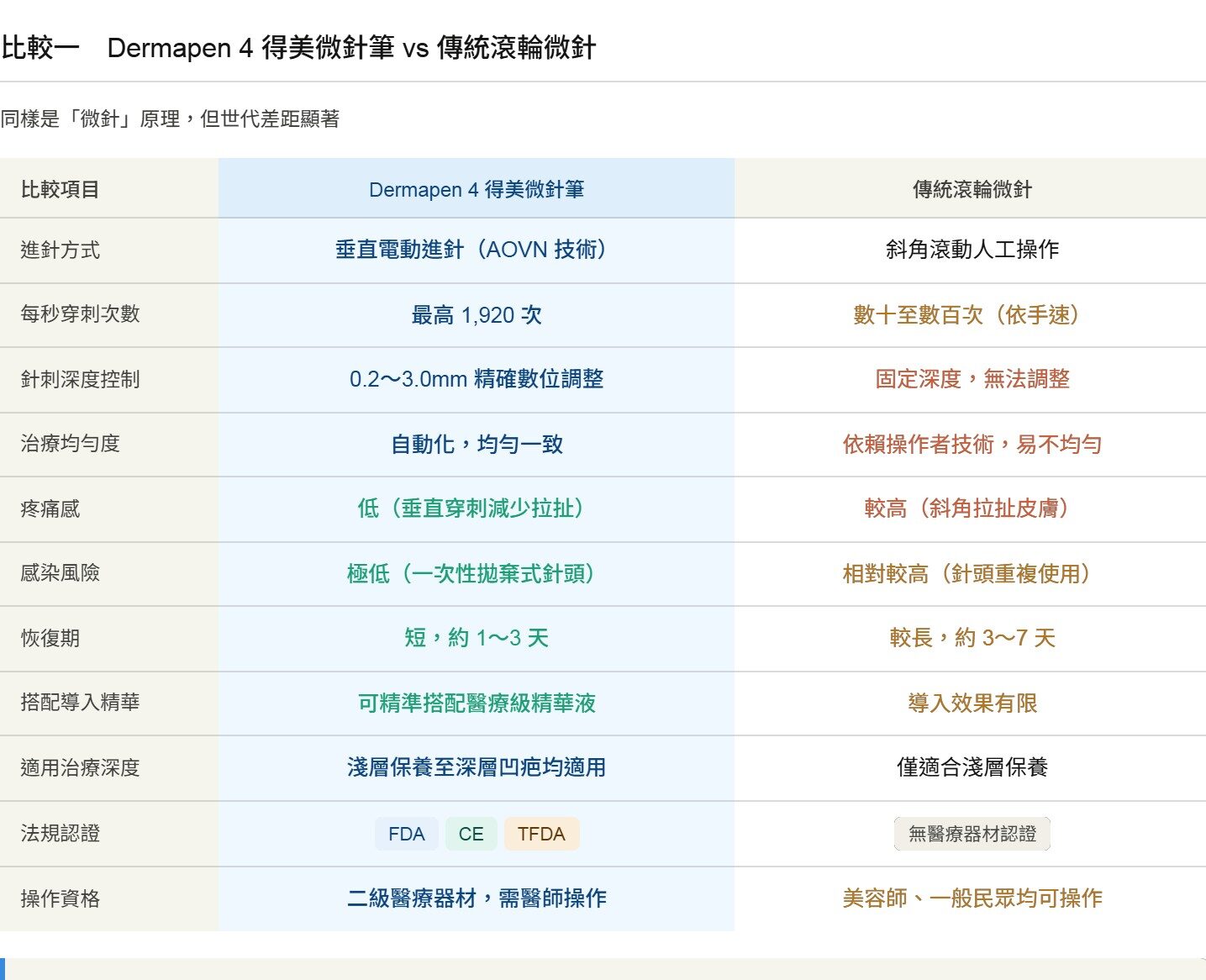The height and width of the screenshot is (980, 1206).
Task: Click the 每秒穿刺次數 row label
Action: tap(109, 315)
